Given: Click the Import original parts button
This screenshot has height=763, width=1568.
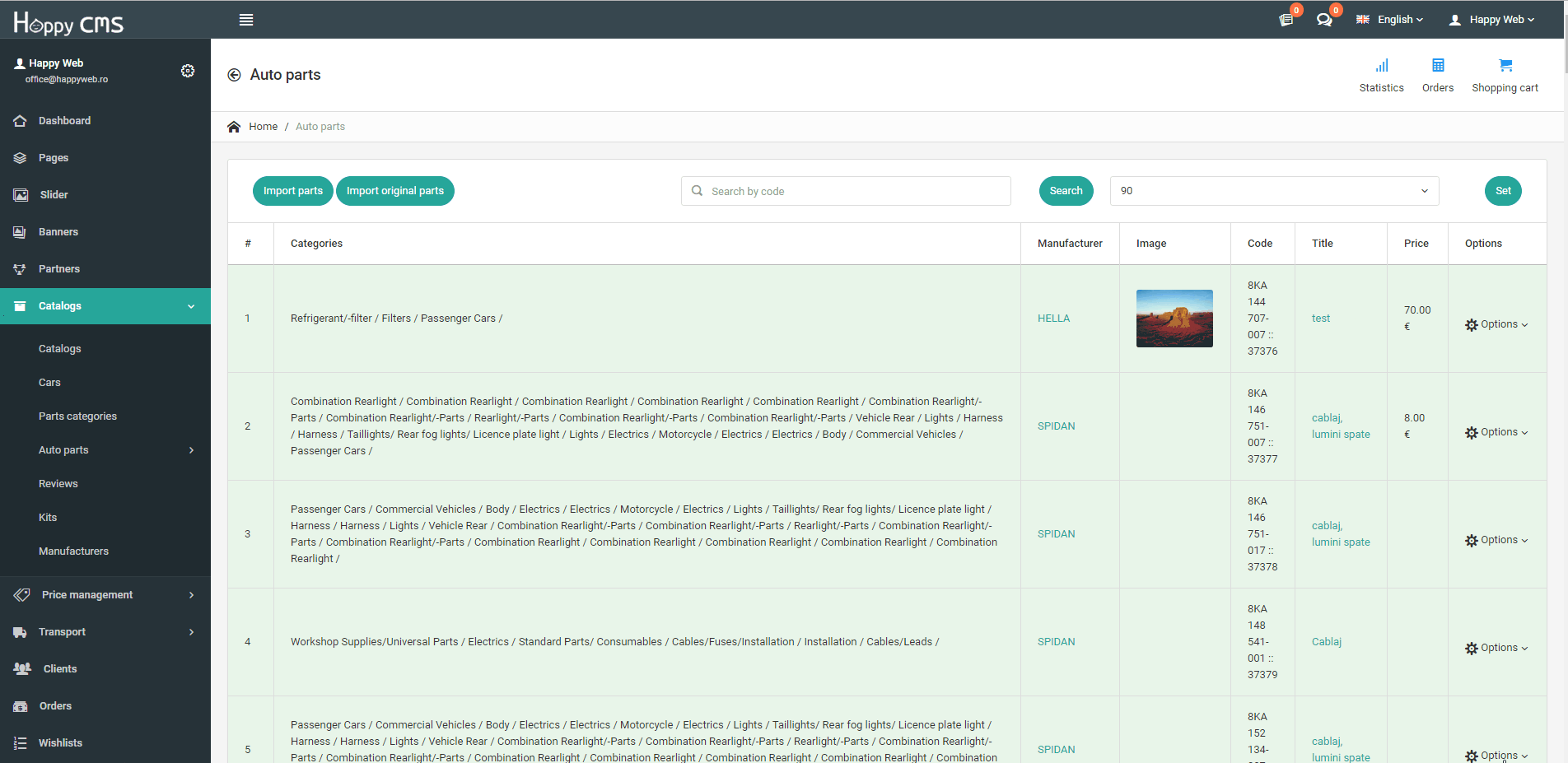Looking at the screenshot, I should tap(395, 191).
